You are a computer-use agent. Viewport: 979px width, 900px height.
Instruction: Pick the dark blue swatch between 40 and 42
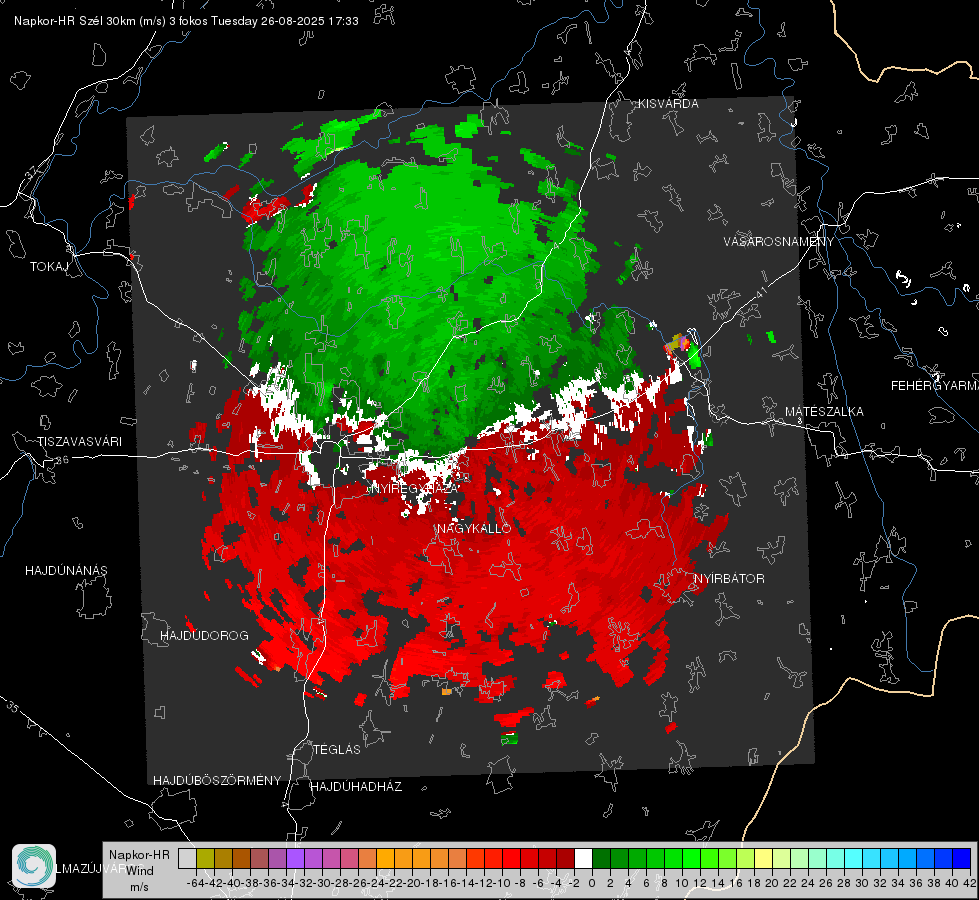tap(962, 859)
